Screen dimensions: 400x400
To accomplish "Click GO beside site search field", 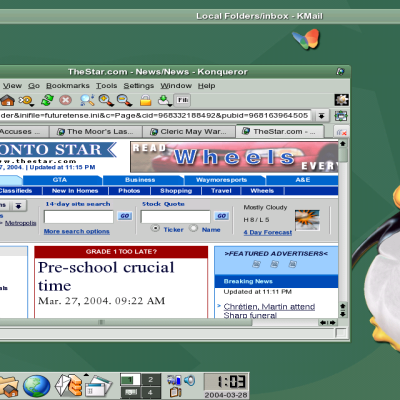I will point(125,216).
